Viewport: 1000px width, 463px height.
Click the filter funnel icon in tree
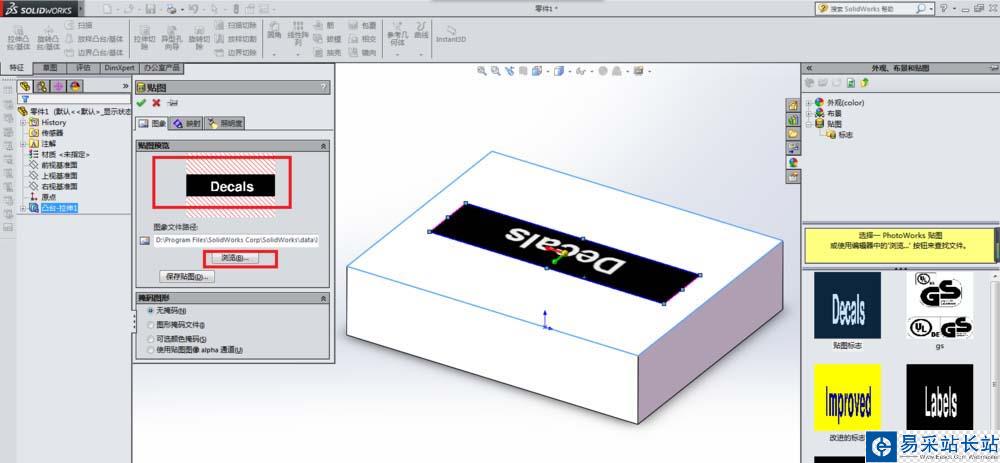(25, 99)
